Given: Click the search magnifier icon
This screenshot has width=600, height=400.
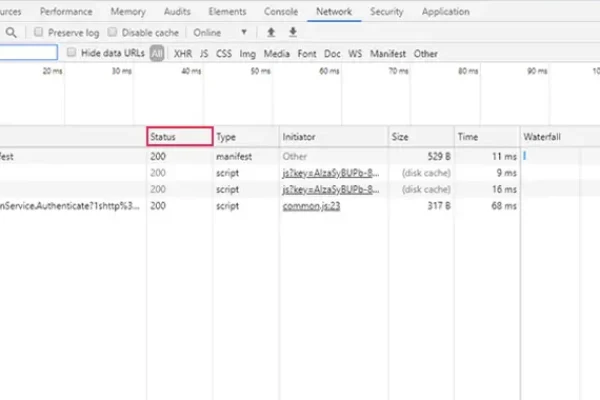Looking at the screenshot, I should tap(10, 32).
